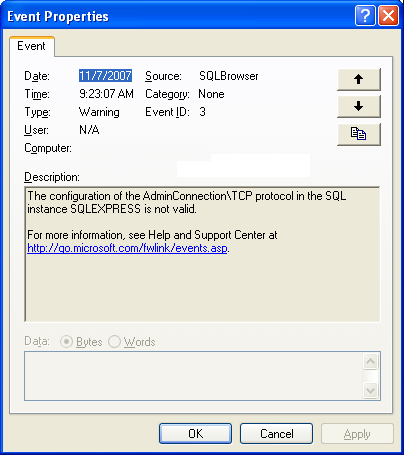The width and height of the screenshot is (404, 455).
Task: Click the data box scroll up arrow
Action: pos(370,361)
